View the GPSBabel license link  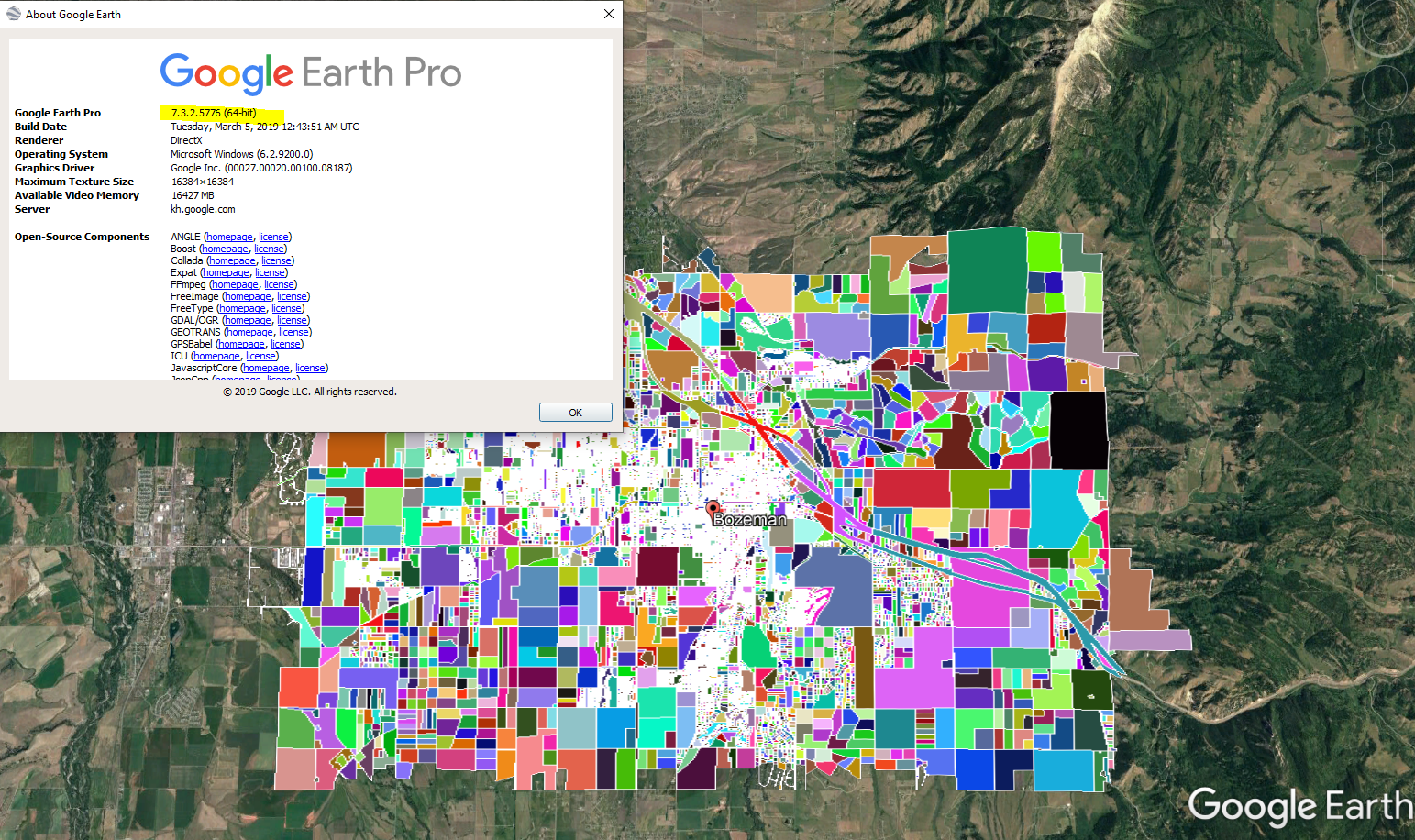(x=285, y=344)
